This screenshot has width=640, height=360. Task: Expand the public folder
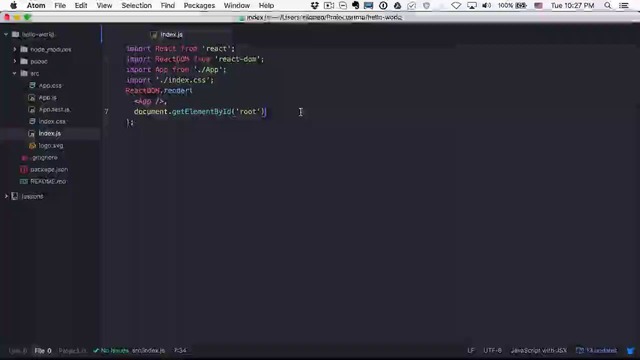tap(15, 61)
